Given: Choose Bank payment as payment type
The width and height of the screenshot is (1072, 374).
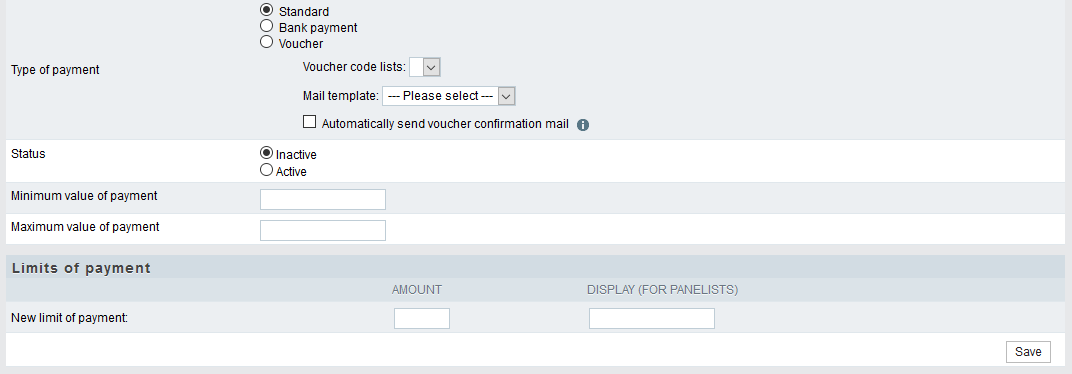Looking at the screenshot, I should [267, 27].
